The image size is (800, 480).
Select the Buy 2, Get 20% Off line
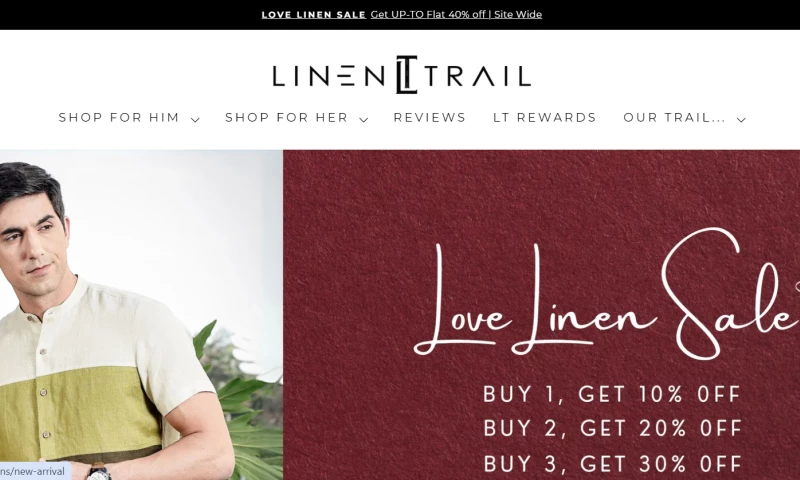[612, 428]
